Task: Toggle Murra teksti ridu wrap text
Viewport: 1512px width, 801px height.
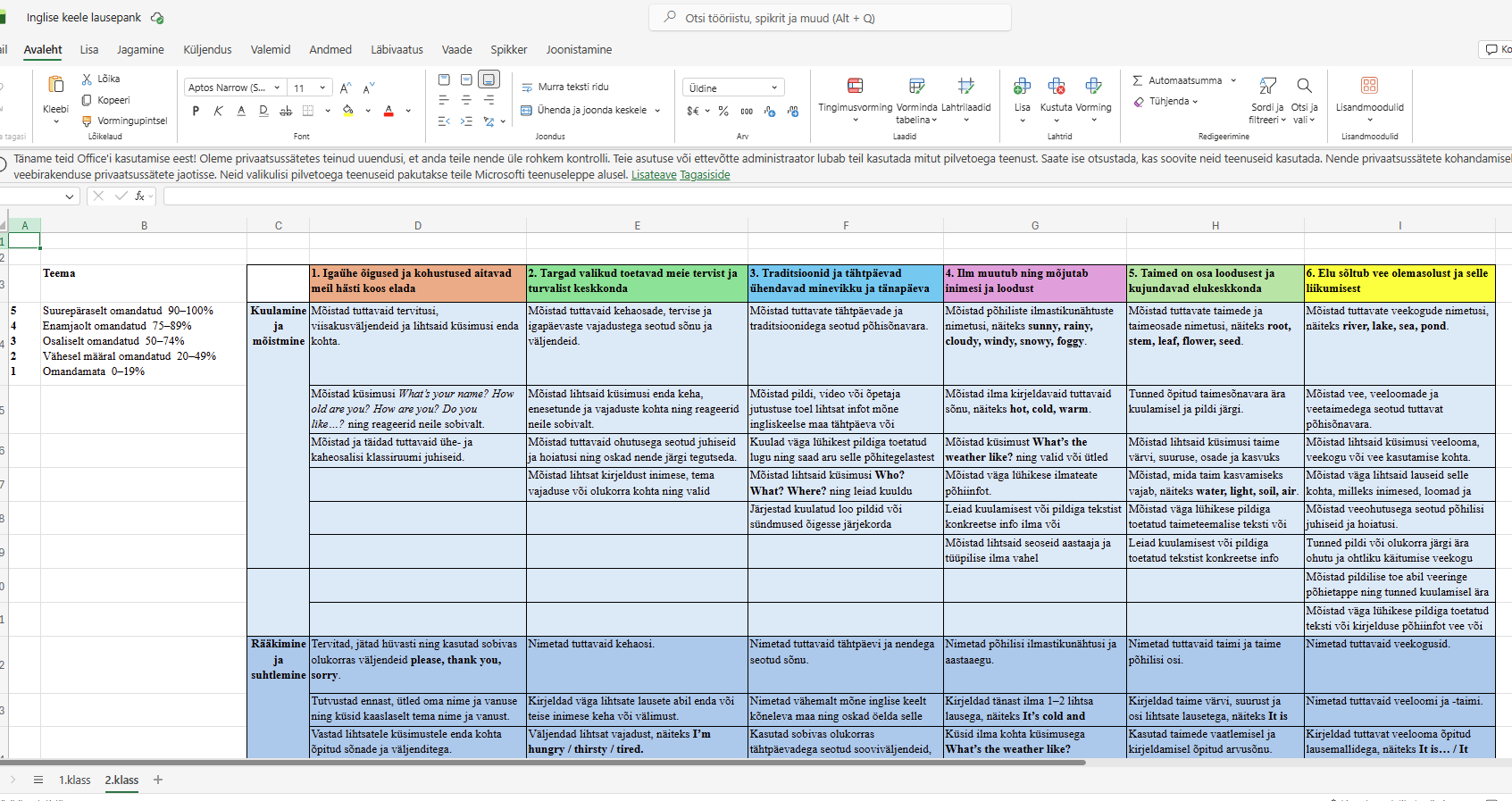Action: tap(564, 87)
